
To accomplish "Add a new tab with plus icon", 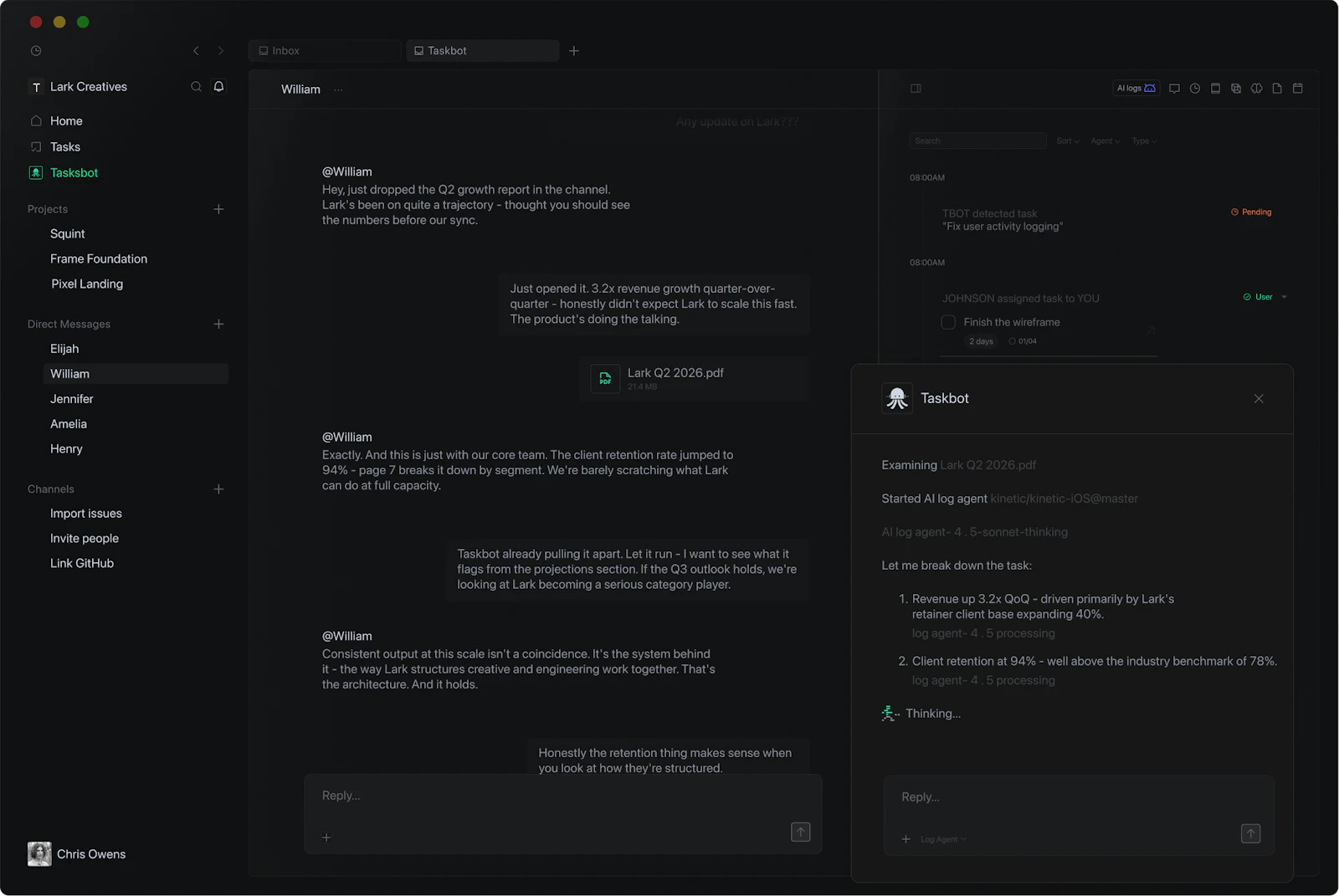I will (x=574, y=51).
